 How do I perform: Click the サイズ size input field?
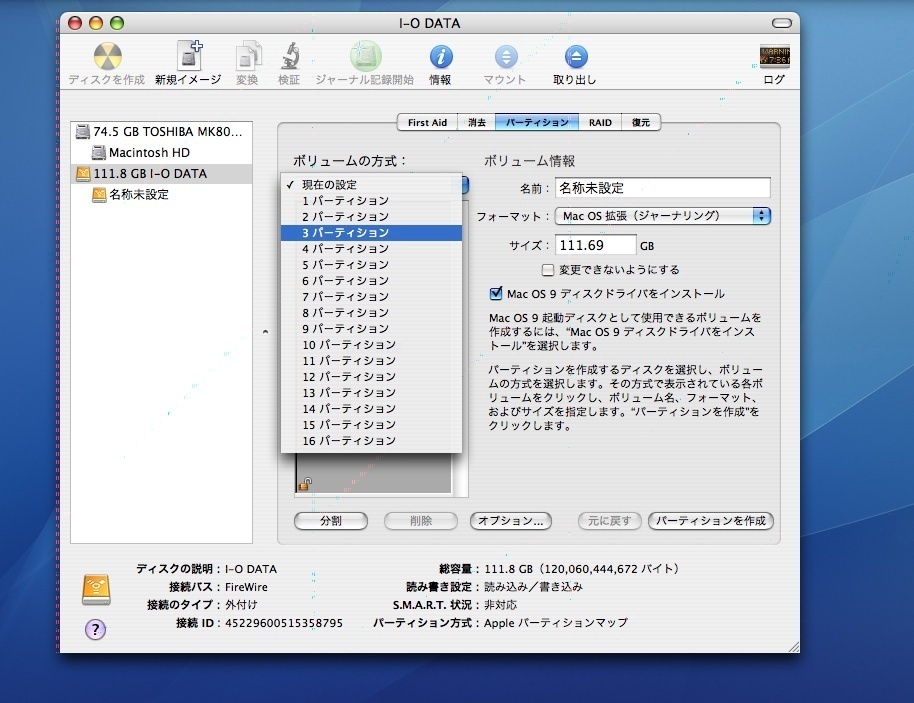coord(595,245)
